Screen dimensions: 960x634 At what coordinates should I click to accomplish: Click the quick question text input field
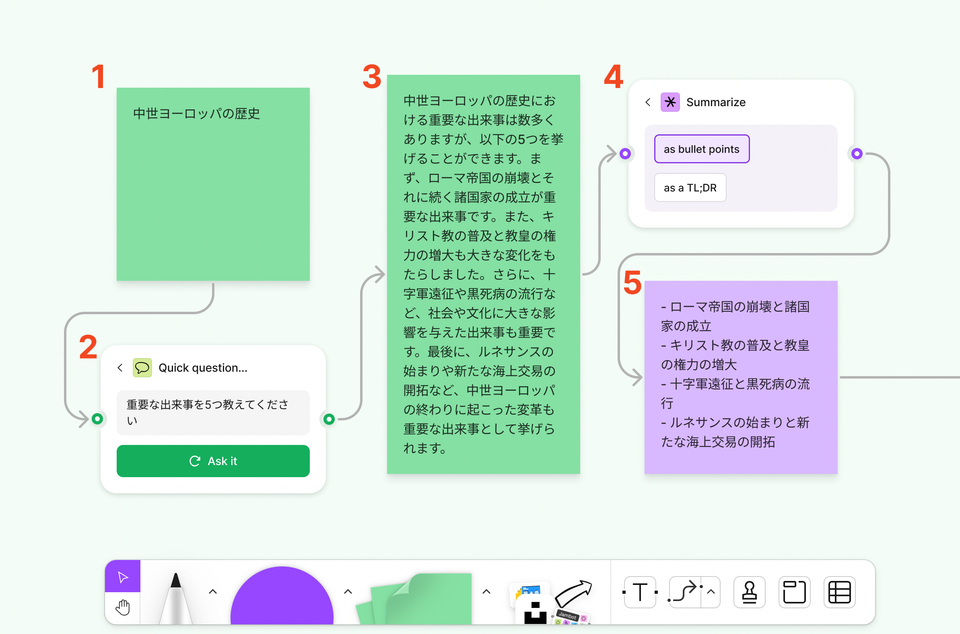point(213,412)
